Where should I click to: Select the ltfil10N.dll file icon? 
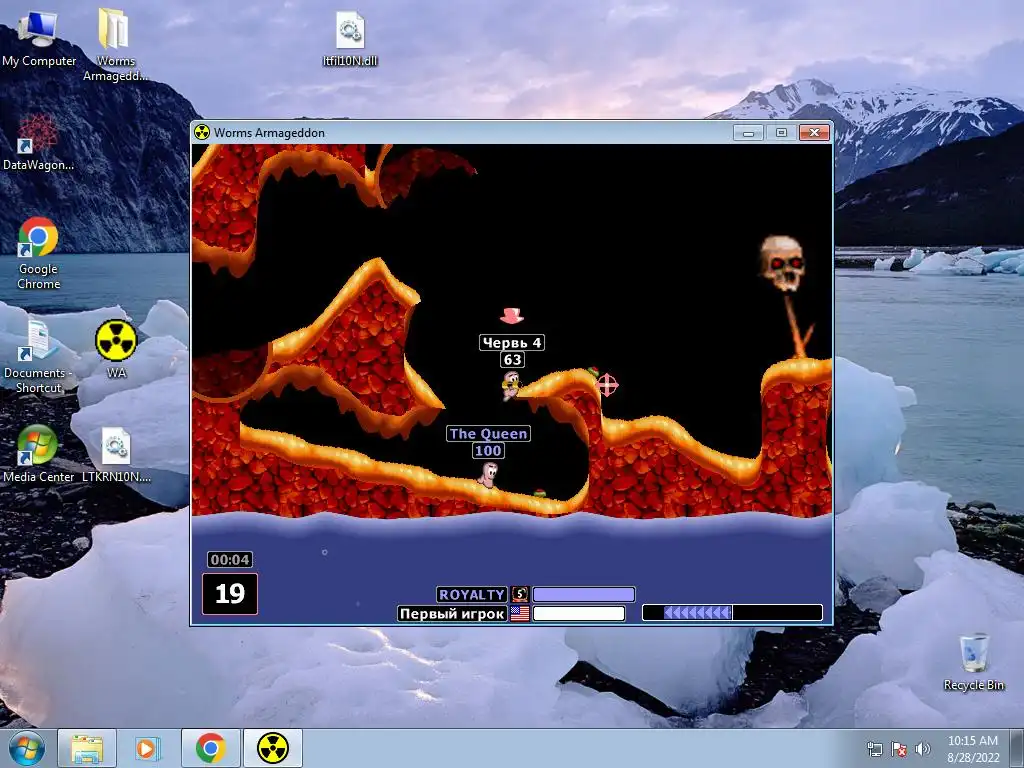point(350,39)
